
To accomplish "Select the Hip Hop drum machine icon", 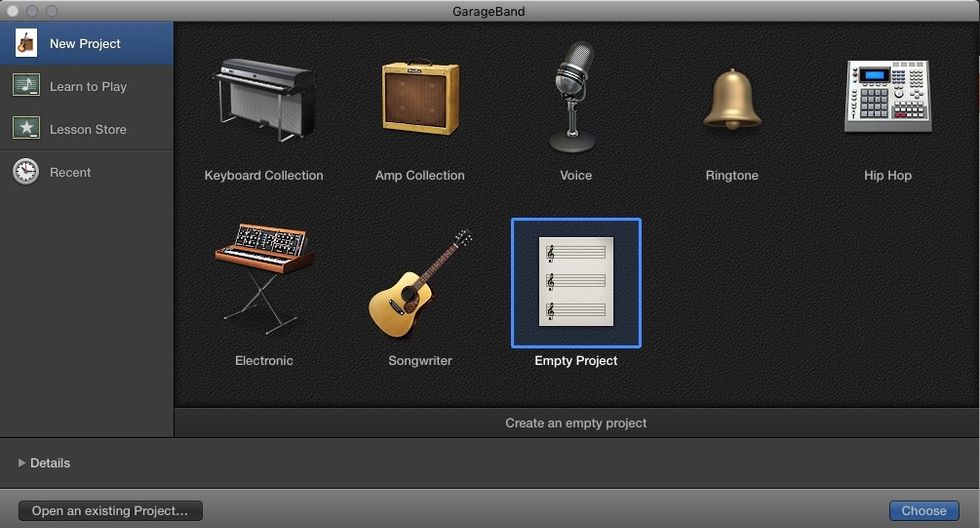I will pyautogui.click(x=888, y=96).
